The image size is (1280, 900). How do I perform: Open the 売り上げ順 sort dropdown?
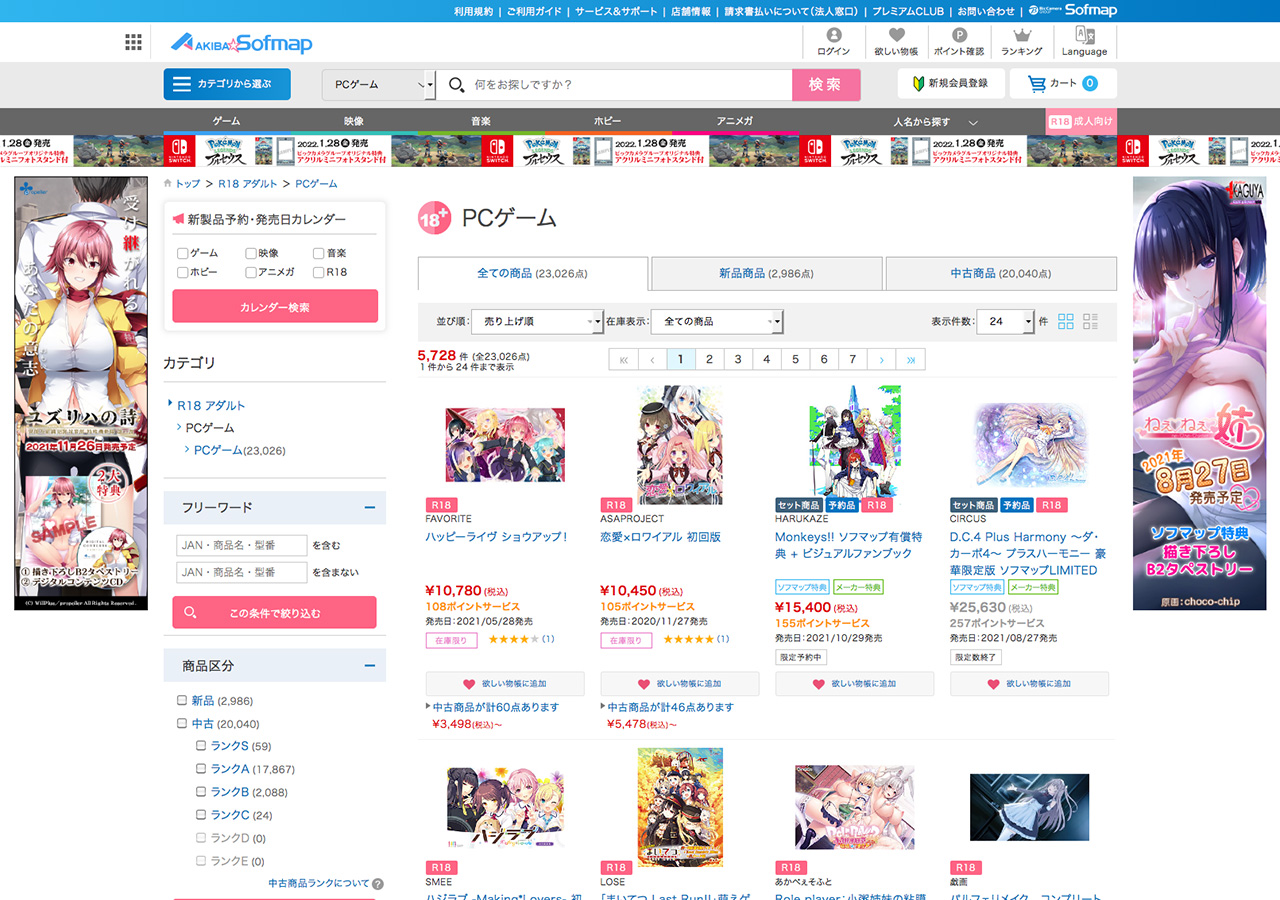tap(536, 321)
